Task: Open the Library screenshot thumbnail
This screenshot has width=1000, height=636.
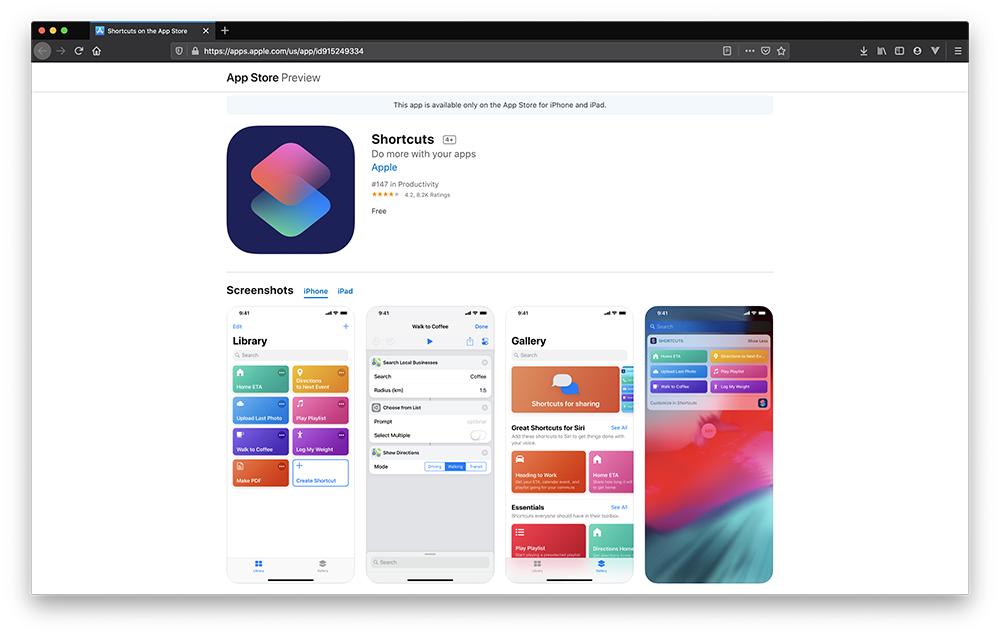Action: [291, 445]
